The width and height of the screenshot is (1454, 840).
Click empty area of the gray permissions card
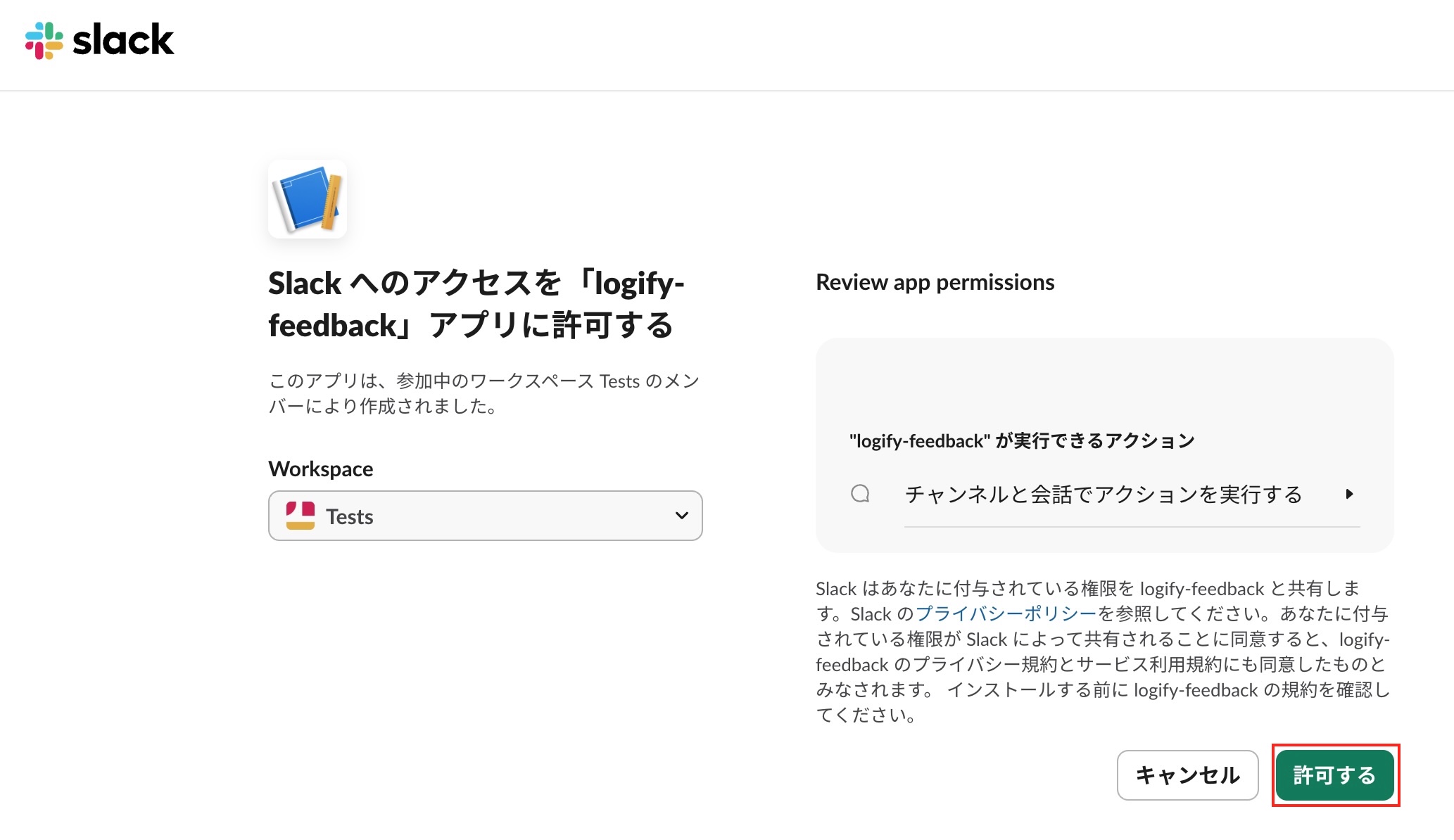1103,383
